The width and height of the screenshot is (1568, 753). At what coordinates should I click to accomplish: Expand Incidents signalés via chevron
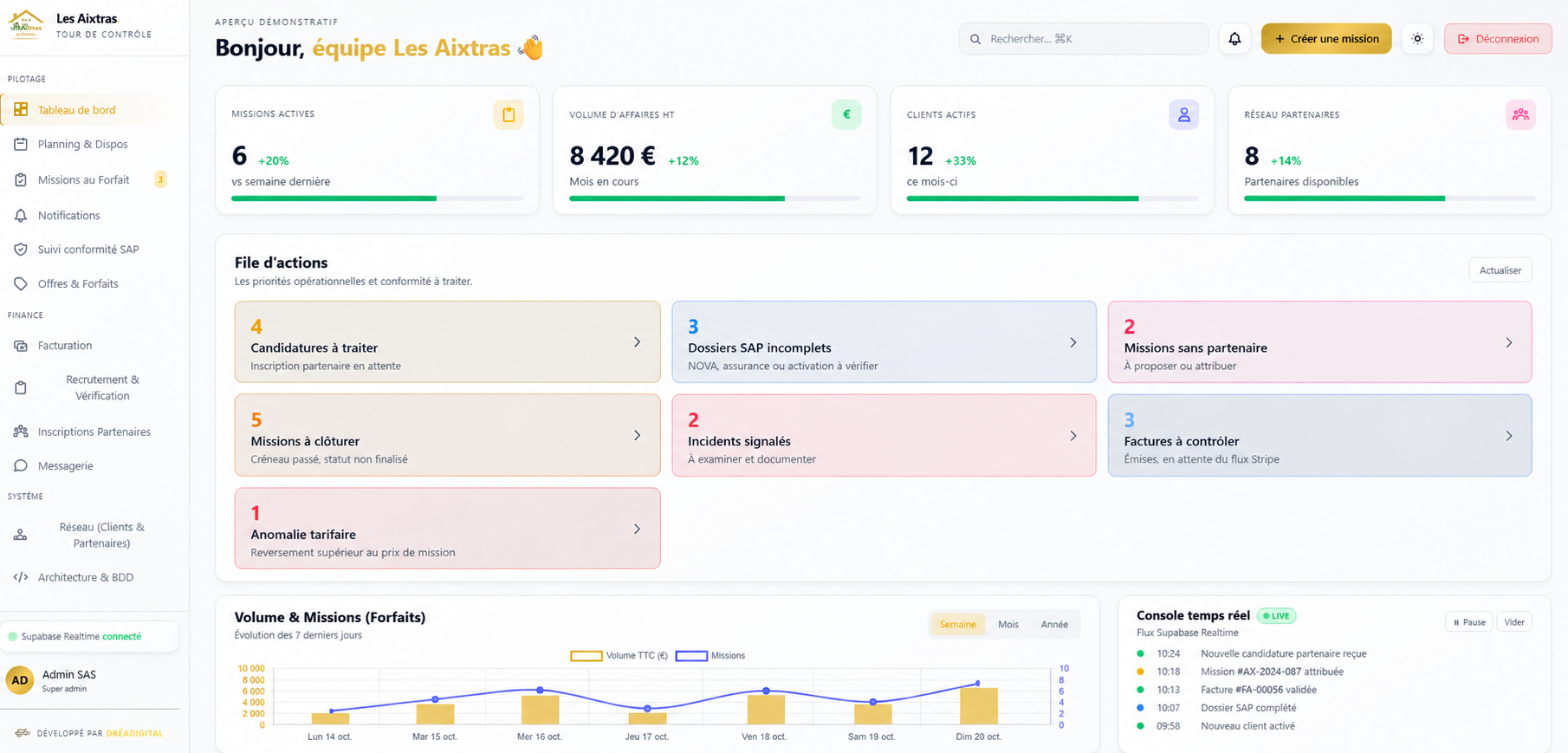pos(1073,436)
